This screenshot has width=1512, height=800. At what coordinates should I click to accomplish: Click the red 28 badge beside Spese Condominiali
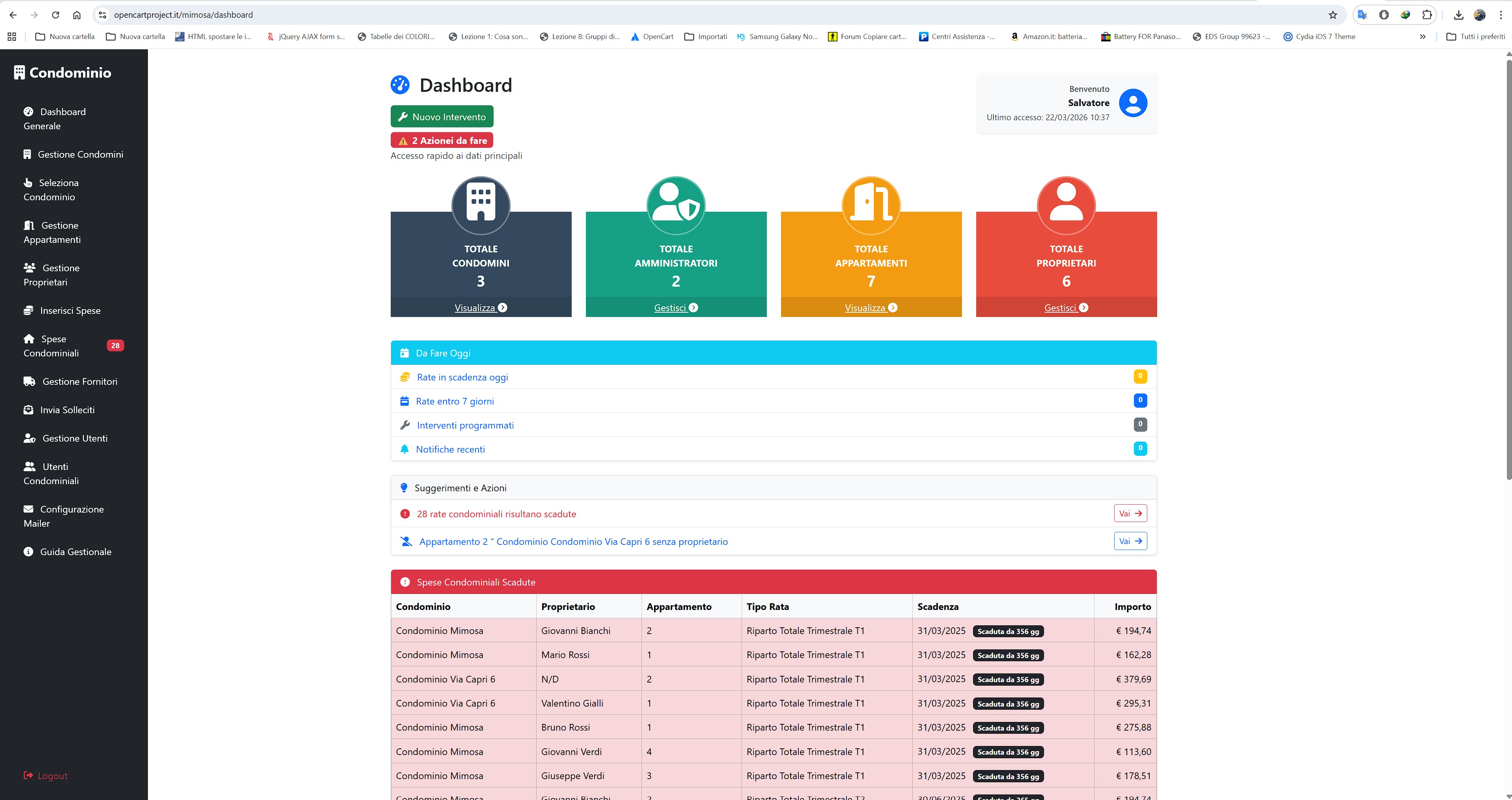115,346
